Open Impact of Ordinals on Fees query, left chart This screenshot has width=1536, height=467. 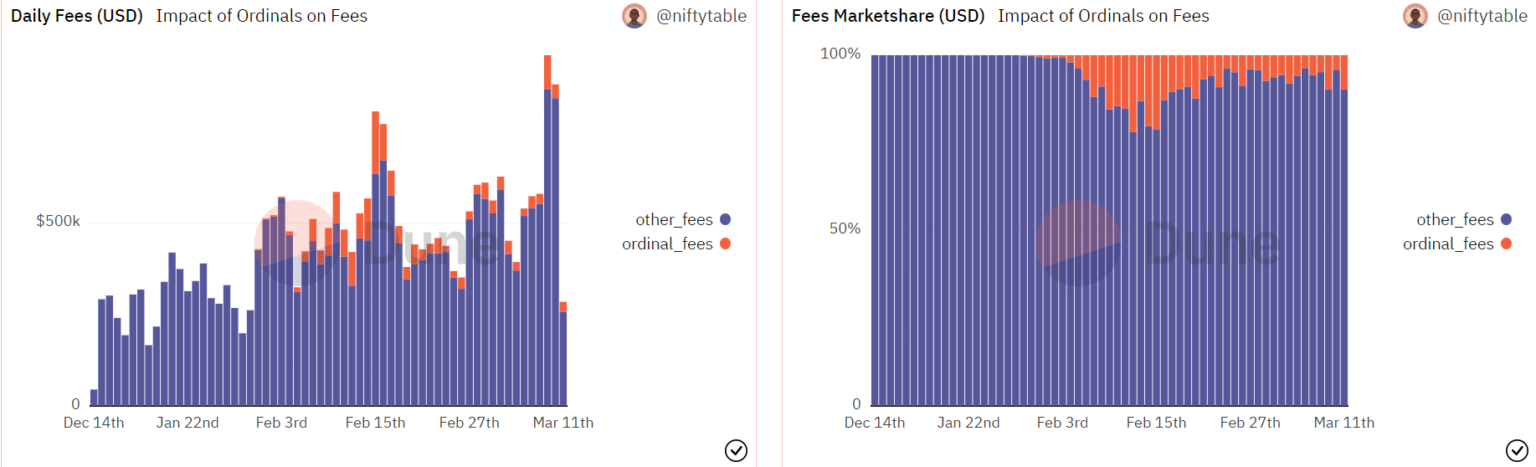[x=262, y=16]
